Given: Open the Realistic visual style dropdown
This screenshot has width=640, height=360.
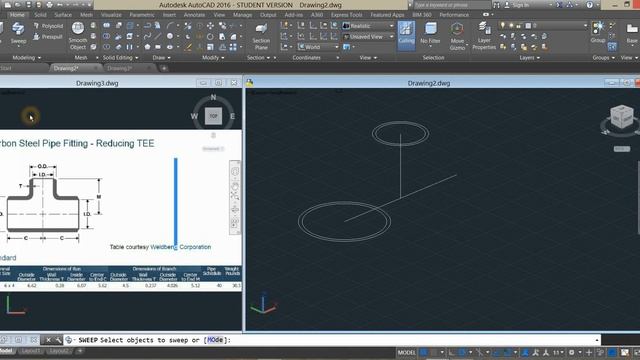Looking at the screenshot, I should coord(369,26).
